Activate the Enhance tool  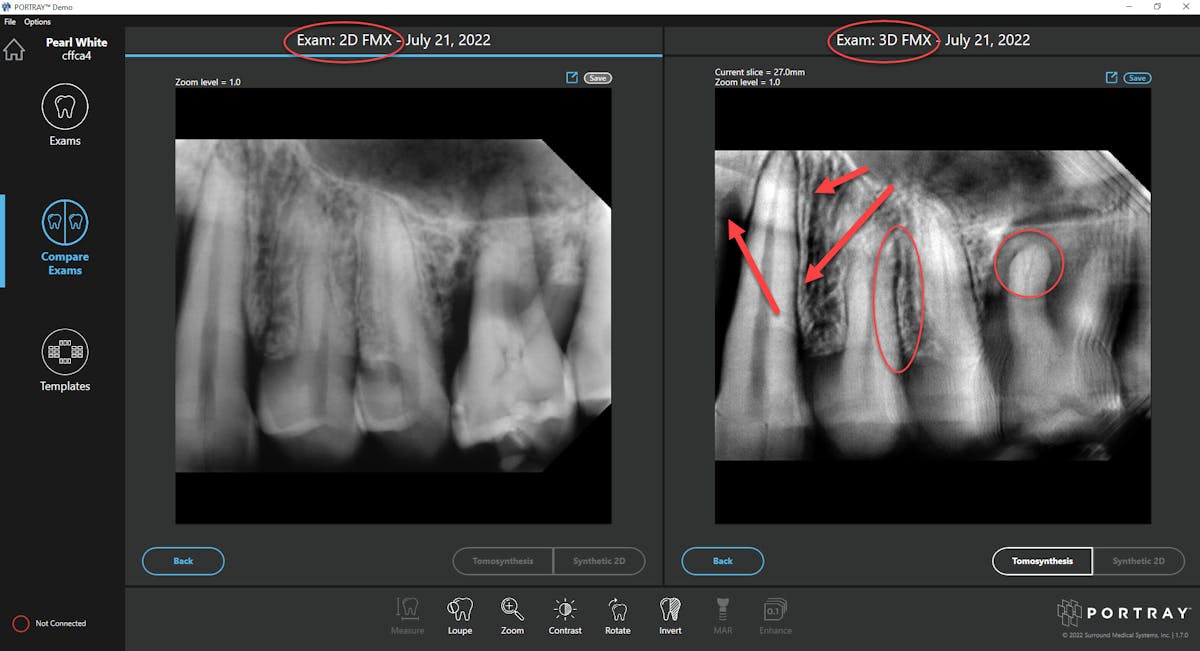tap(774, 614)
